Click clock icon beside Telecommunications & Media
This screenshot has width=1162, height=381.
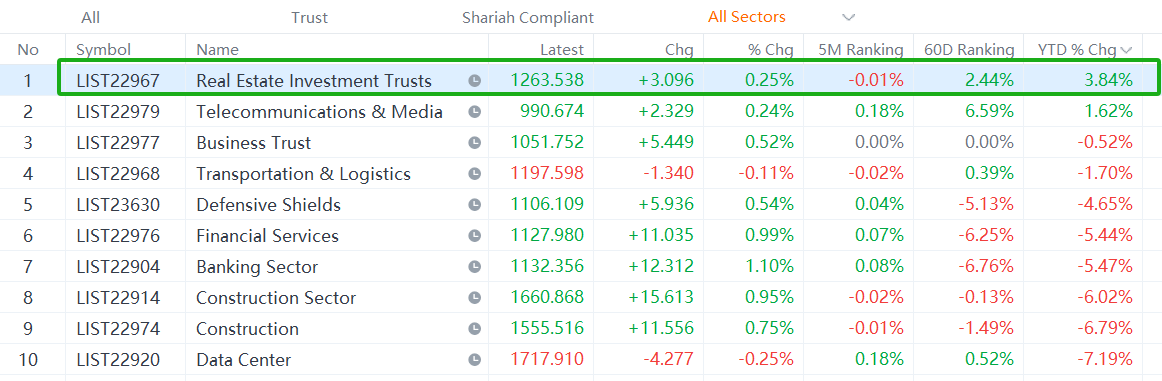[x=475, y=112]
